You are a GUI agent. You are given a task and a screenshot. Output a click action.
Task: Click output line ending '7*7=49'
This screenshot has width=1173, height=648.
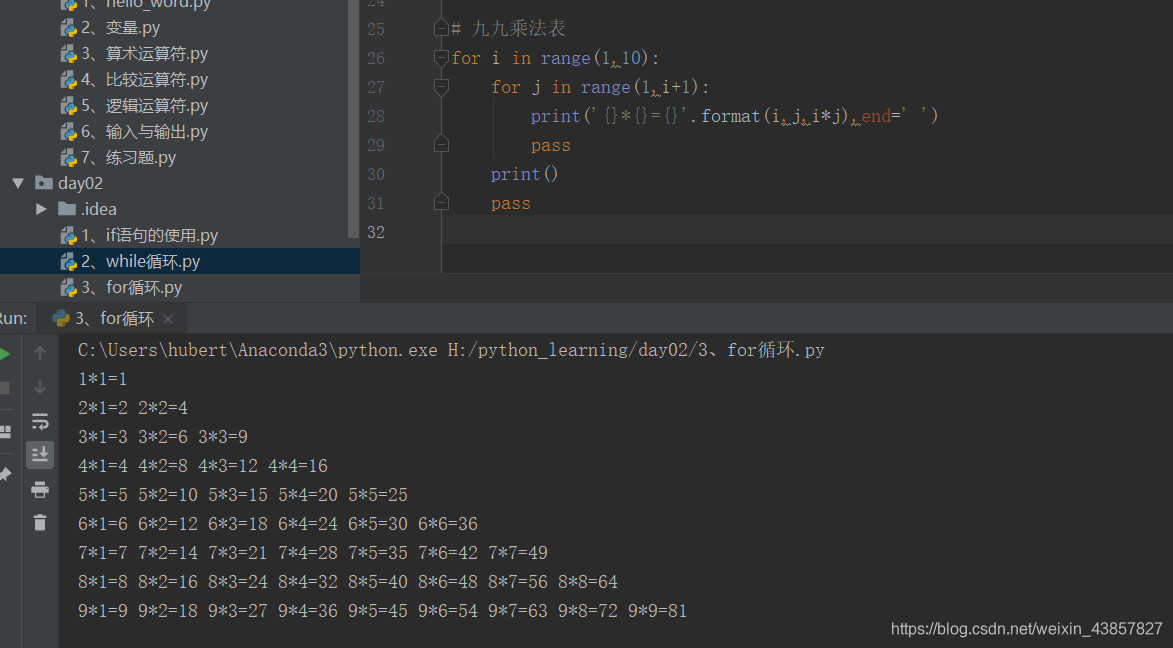coord(313,553)
